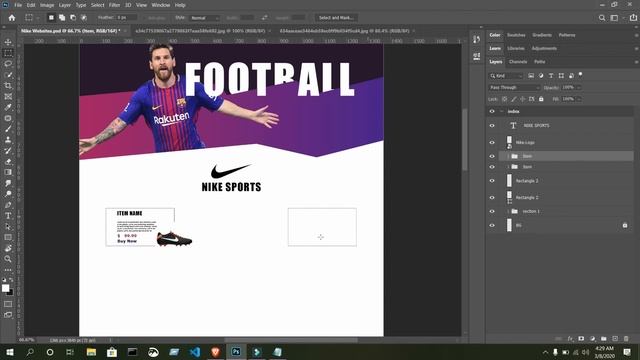Screen dimensions: 640x360
Task: Add a layer mask from Layers footer
Action: (x=581, y=339)
